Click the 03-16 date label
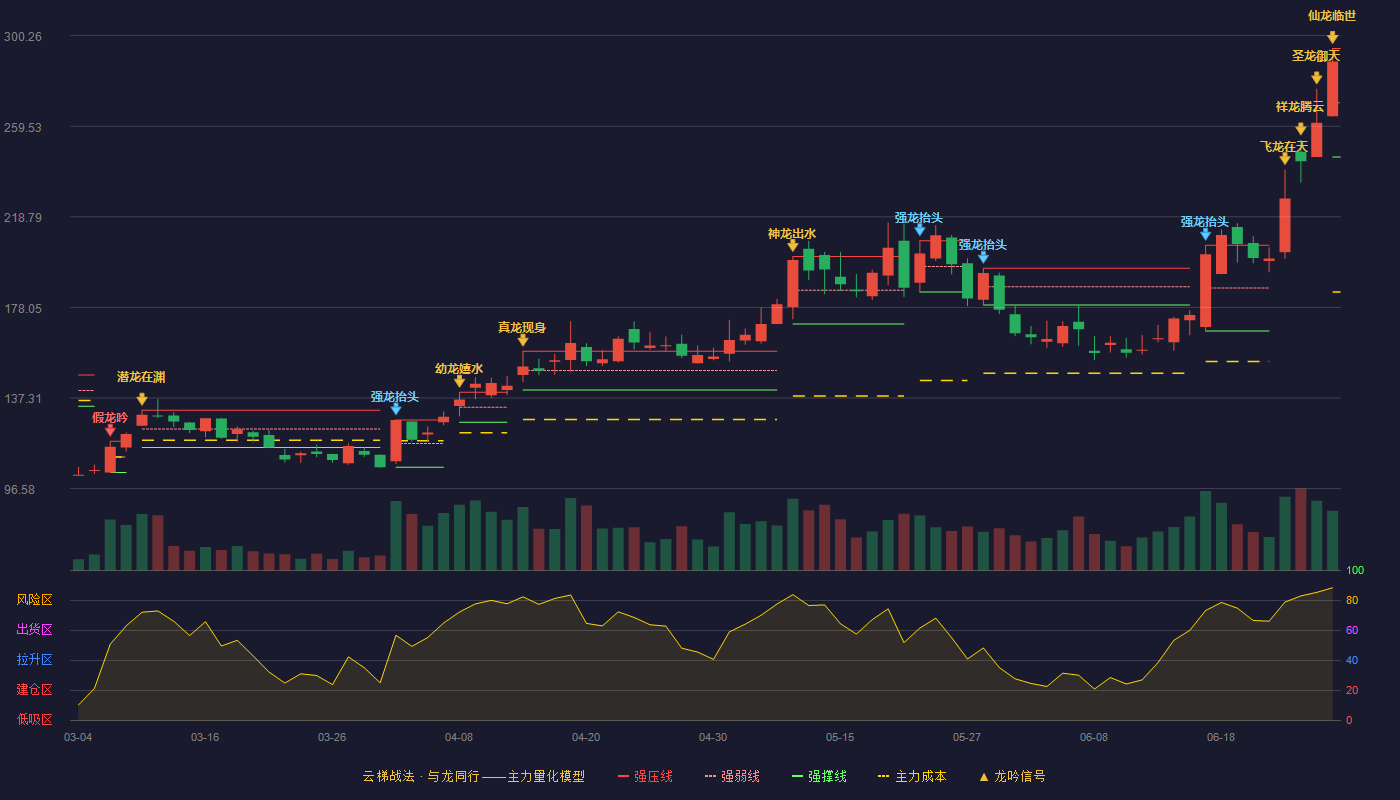Screen dimensions: 1400x800 (x=205, y=737)
